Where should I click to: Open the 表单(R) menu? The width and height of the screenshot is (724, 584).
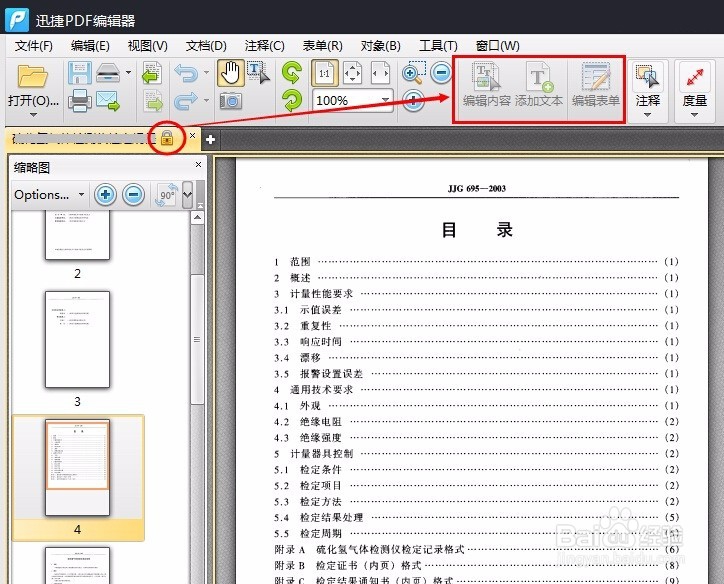[x=322, y=46]
